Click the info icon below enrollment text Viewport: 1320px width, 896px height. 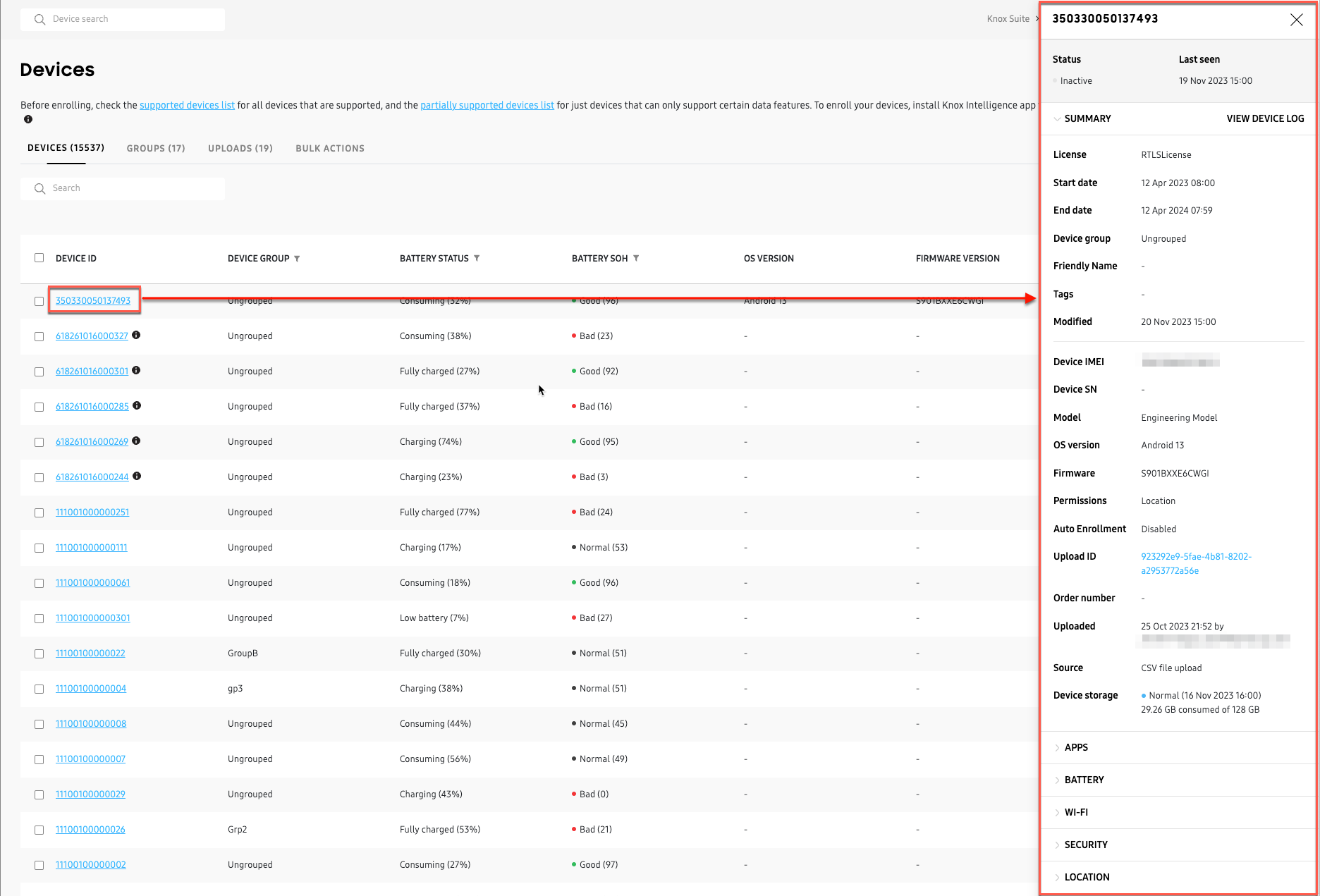(28, 119)
